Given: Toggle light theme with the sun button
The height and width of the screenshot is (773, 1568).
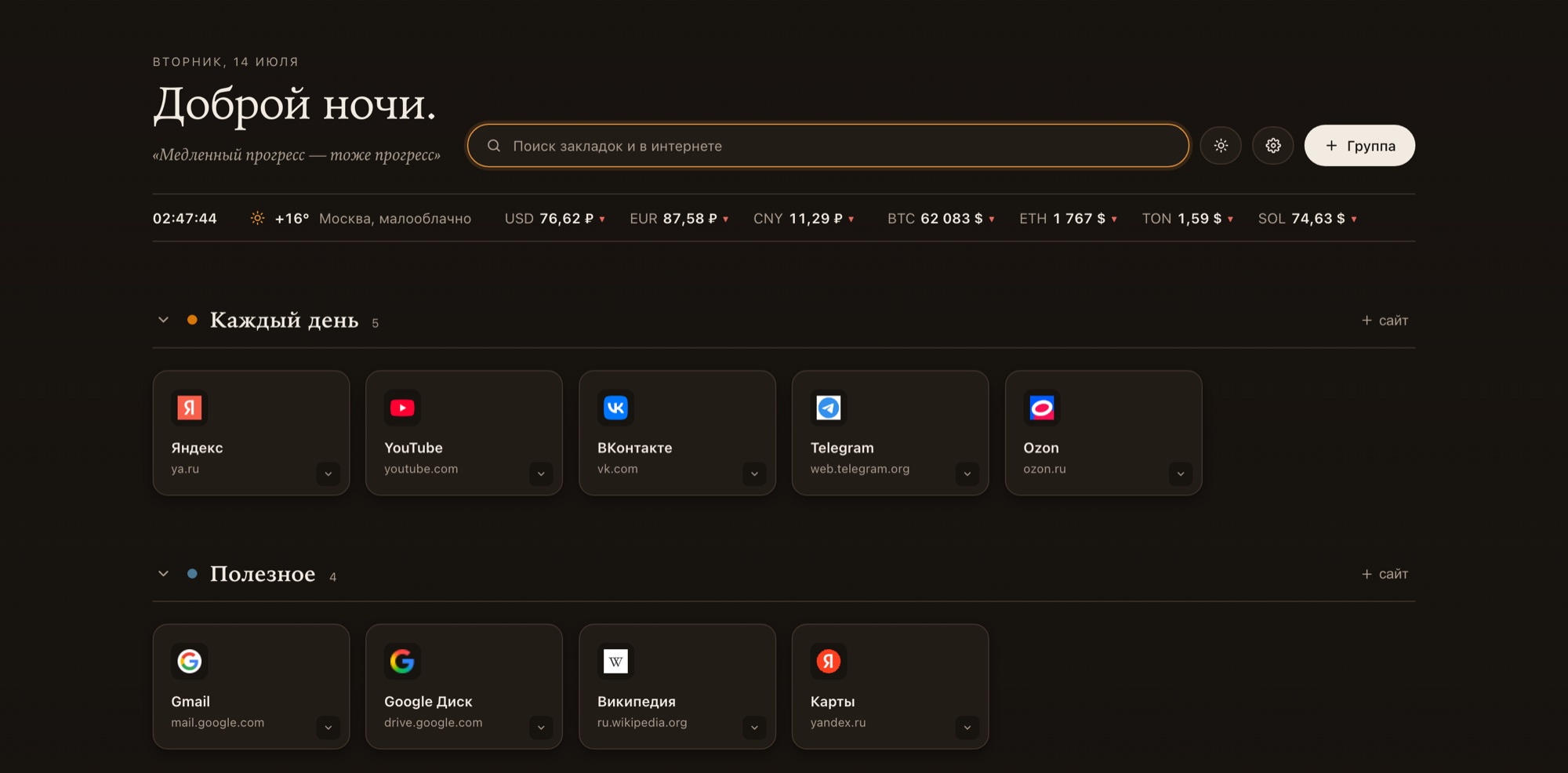Looking at the screenshot, I should pyautogui.click(x=1221, y=146).
